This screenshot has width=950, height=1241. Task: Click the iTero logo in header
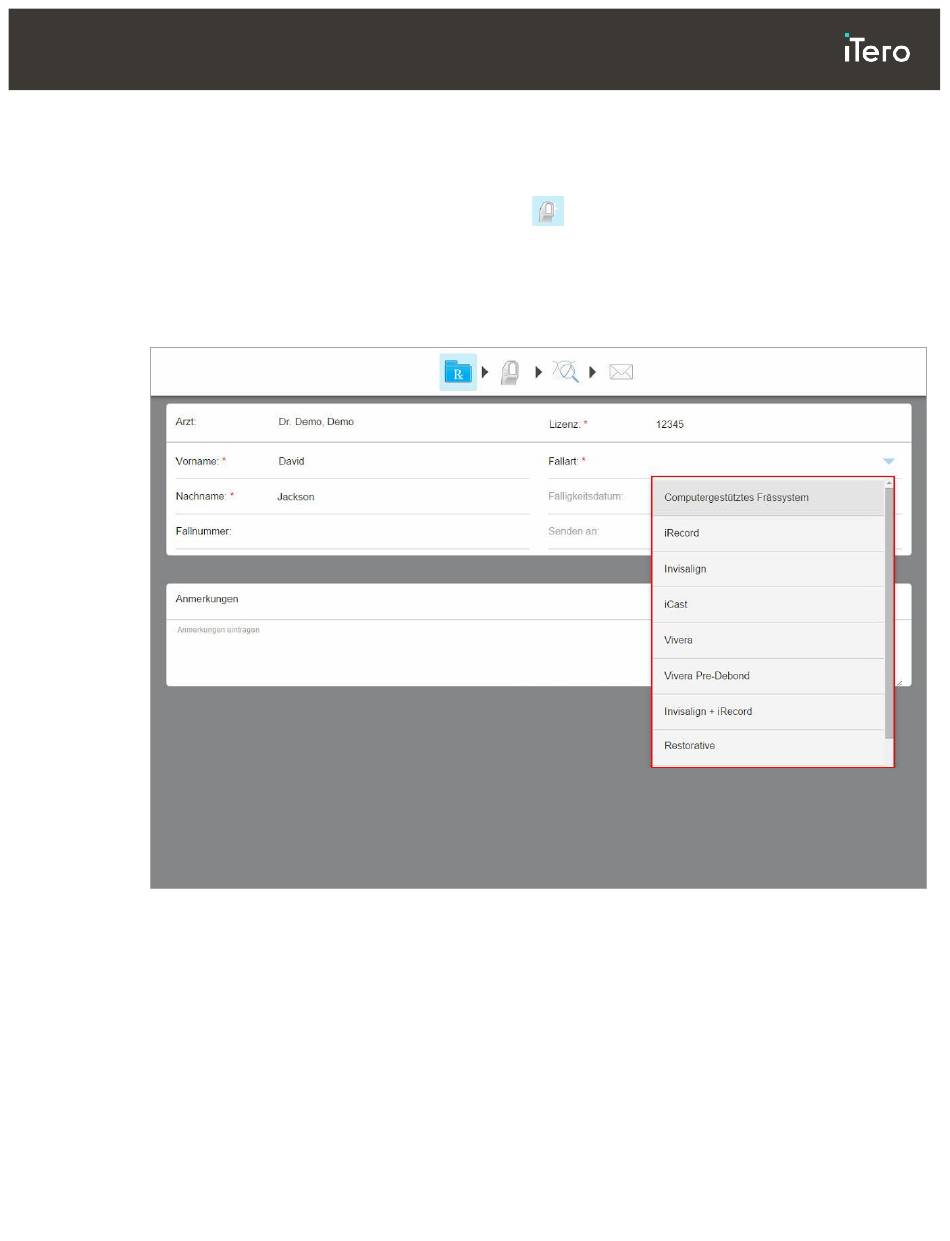tap(876, 49)
